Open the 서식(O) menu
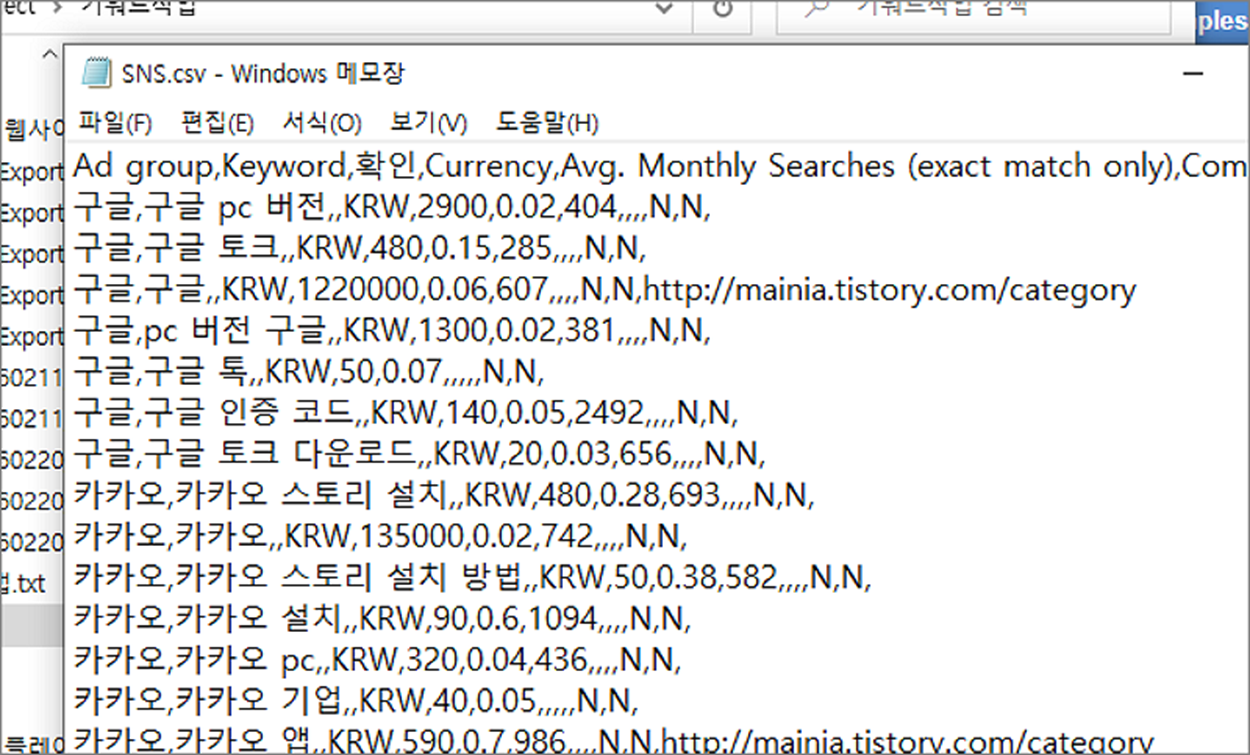The image size is (1250, 755). coord(322,123)
